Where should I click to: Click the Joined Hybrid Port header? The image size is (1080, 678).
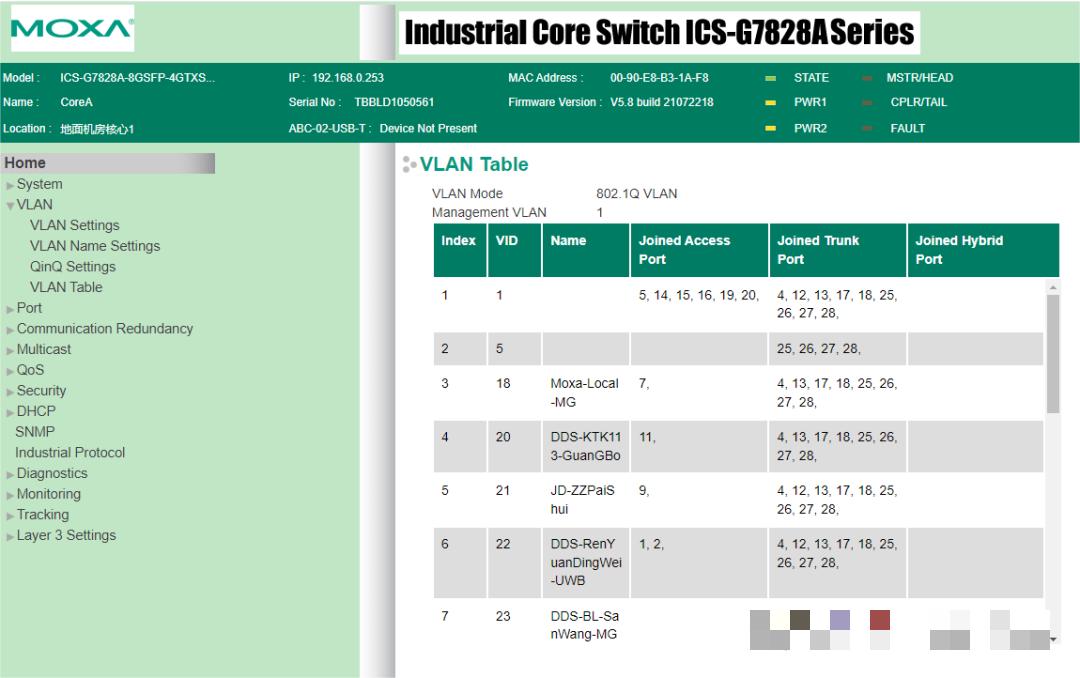click(983, 250)
